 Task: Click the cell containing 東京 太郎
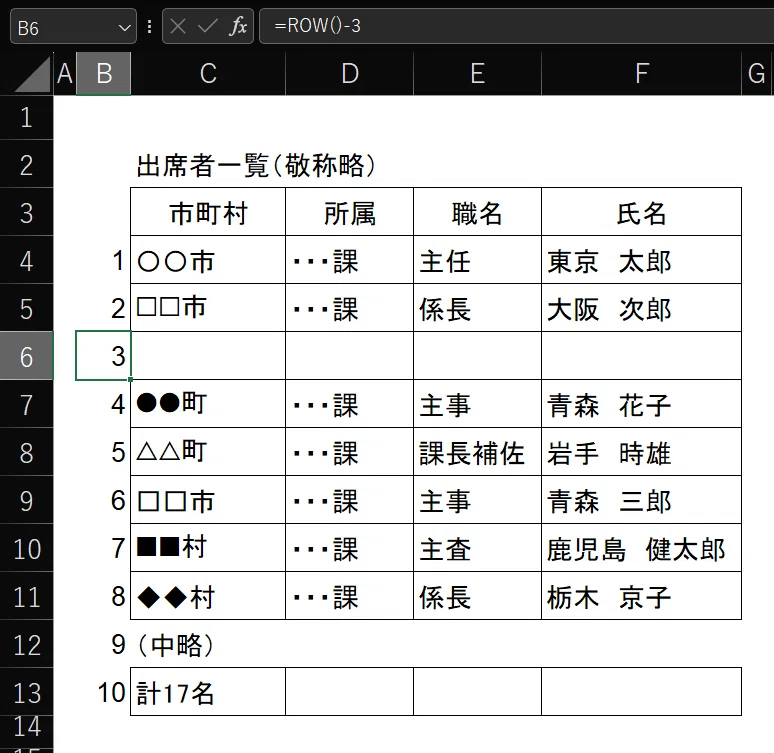click(x=642, y=261)
